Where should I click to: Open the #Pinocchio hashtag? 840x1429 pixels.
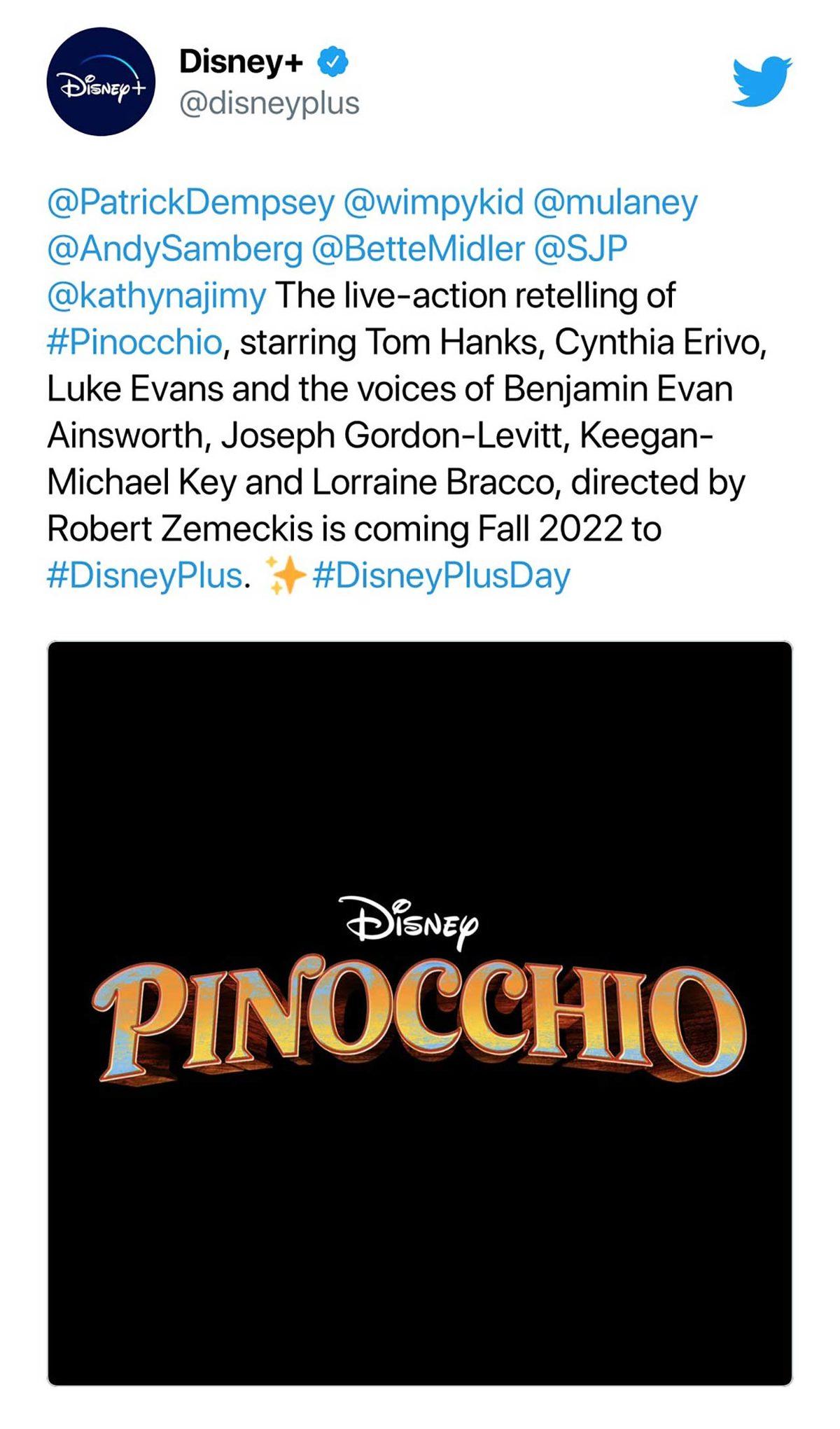134,343
